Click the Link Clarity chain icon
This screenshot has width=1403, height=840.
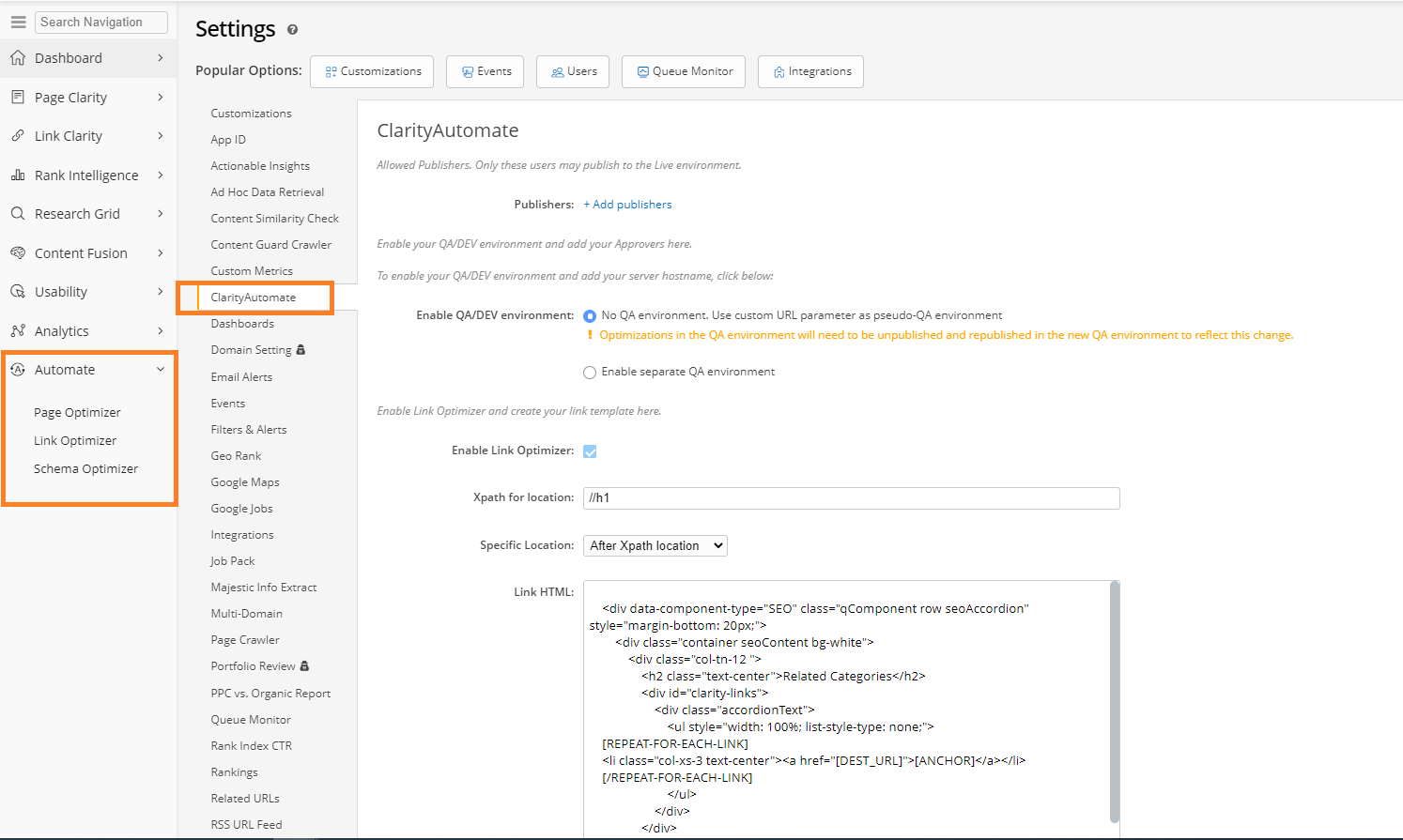pyautogui.click(x=18, y=136)
